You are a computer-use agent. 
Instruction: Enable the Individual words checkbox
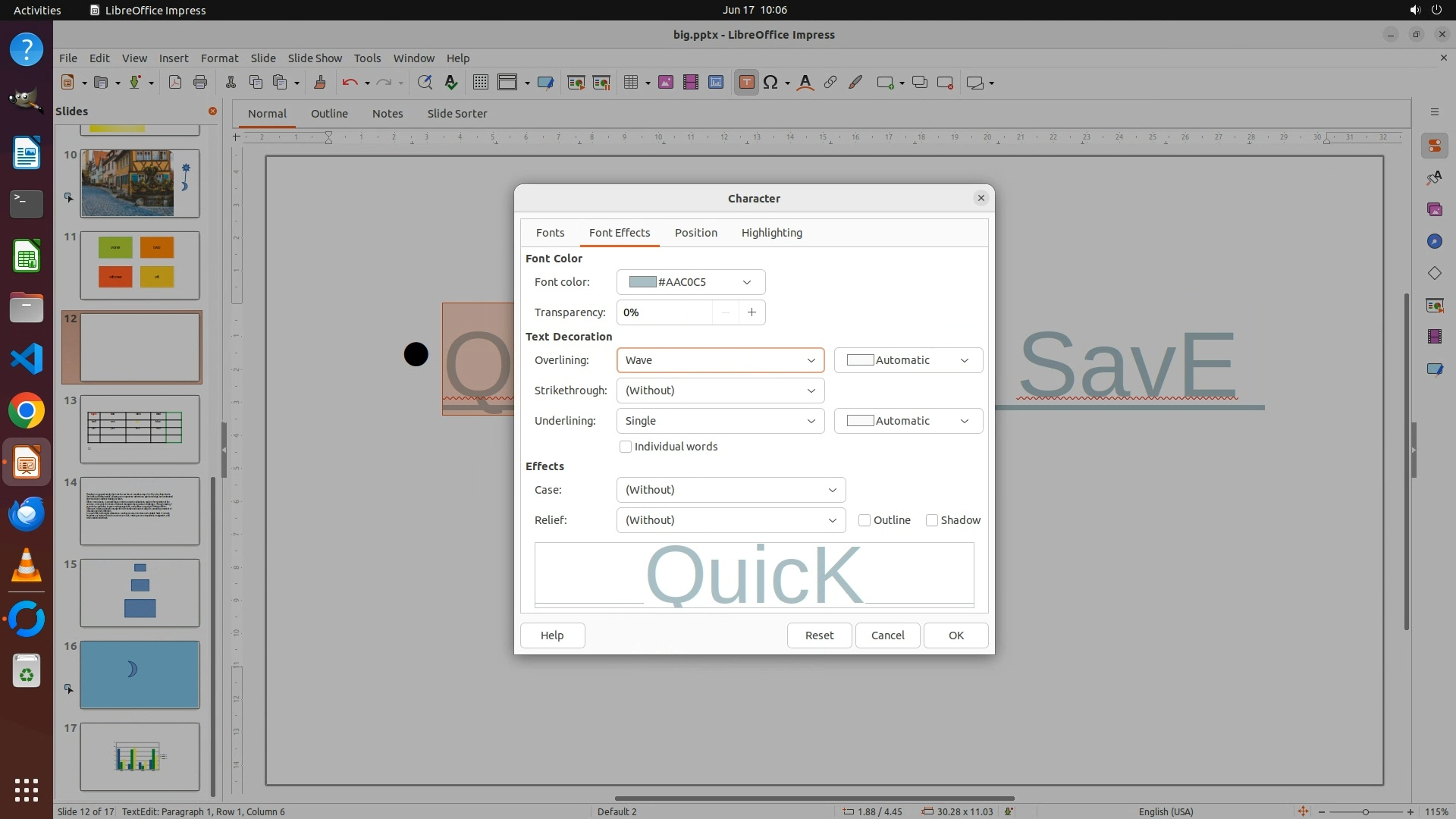click(626, 447)
